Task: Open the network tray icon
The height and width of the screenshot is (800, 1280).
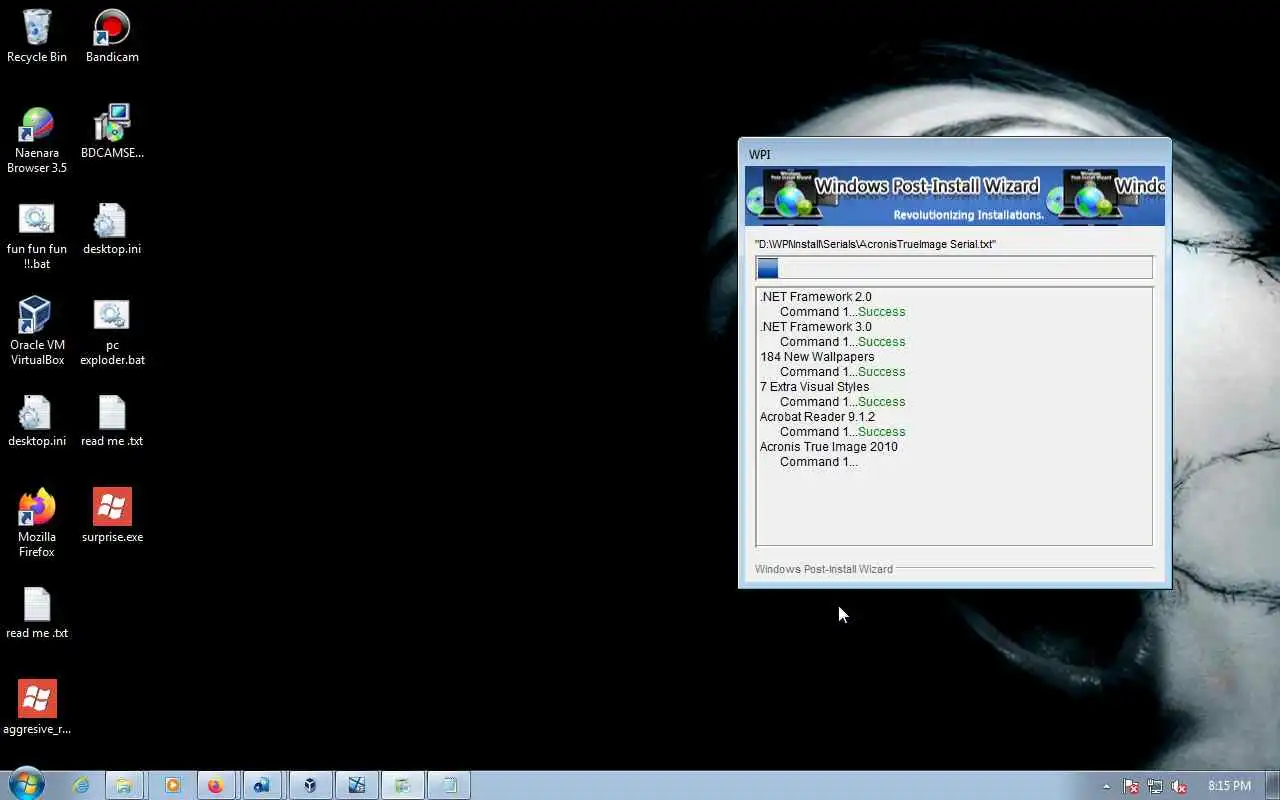Action: pos(1155,786)
